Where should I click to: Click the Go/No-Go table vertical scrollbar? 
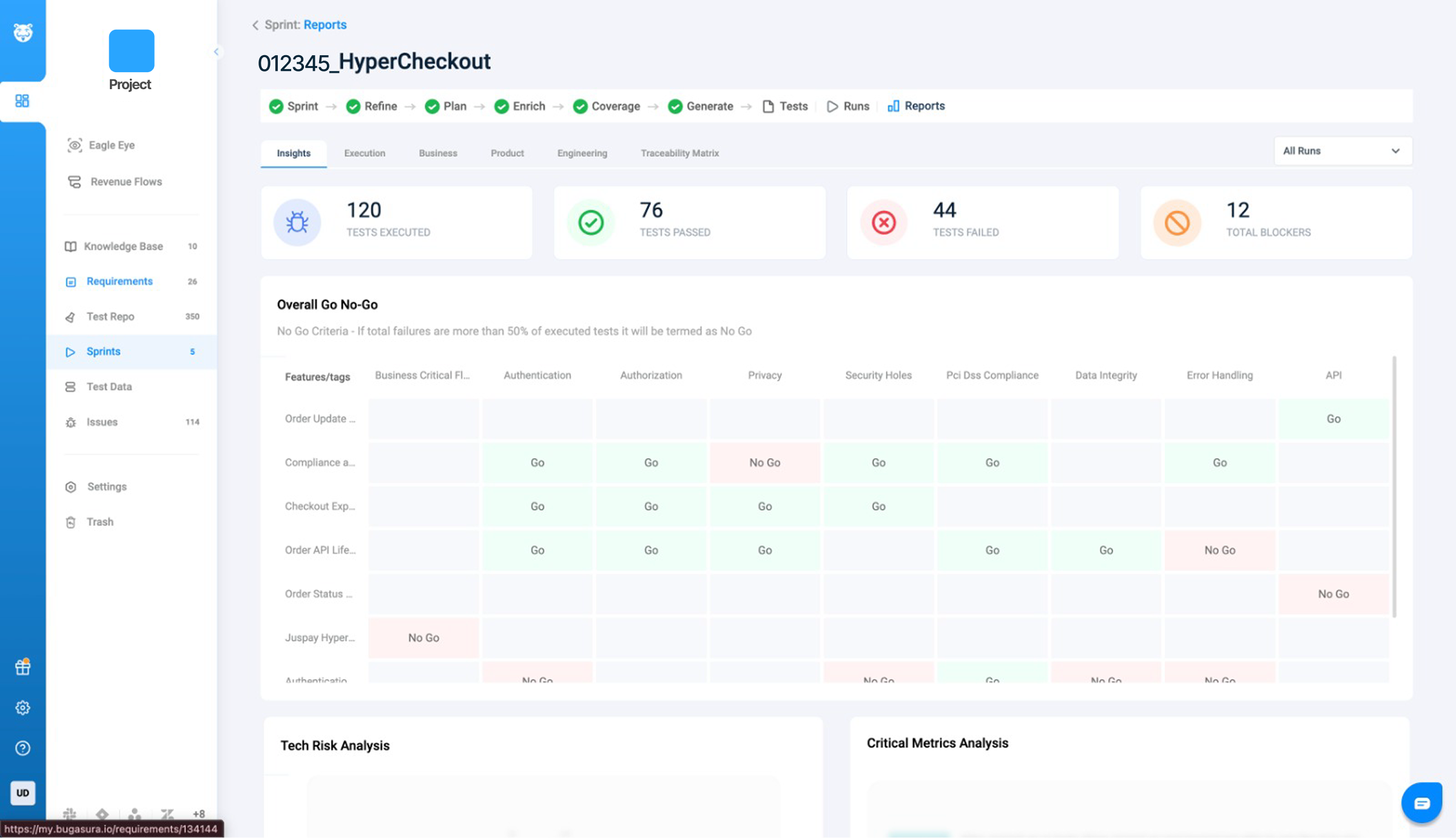tap(1394, 487)
